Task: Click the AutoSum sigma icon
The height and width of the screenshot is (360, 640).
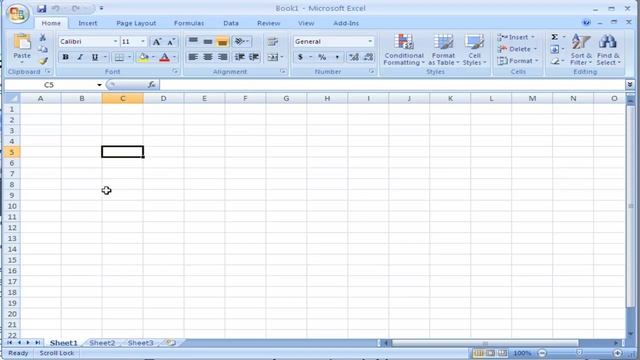Action: [555, 37]
